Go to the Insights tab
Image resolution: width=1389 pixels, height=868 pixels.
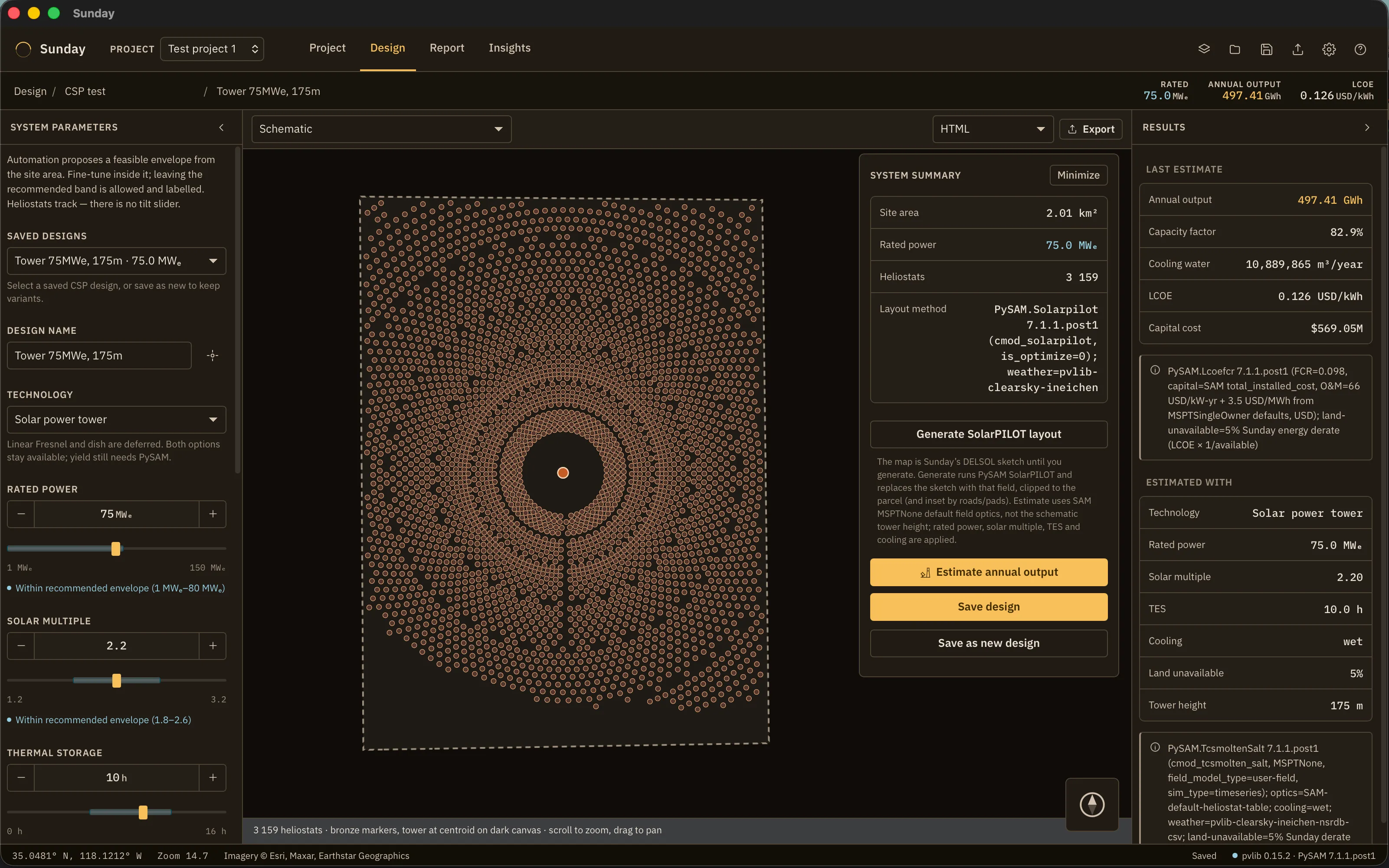coord(509,48)
